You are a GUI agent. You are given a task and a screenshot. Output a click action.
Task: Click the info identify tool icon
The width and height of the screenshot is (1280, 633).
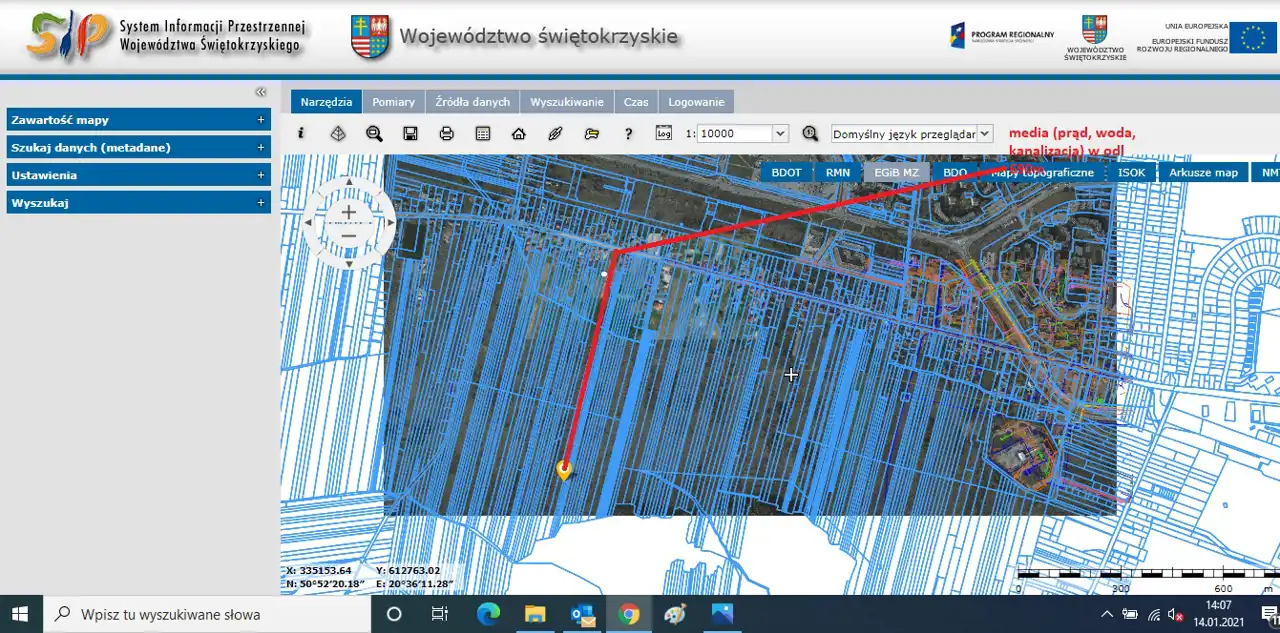click(x=301, y=133)
